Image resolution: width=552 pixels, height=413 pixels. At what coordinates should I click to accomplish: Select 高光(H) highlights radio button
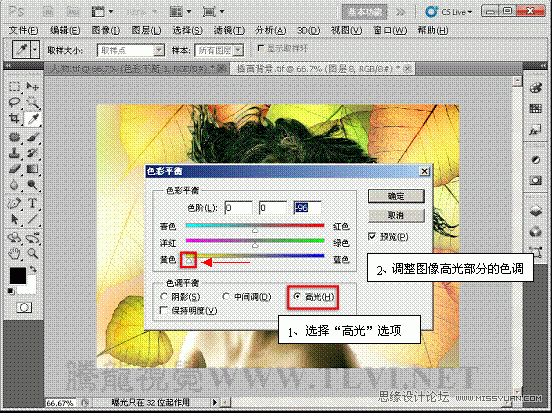(x=297, y=296)
